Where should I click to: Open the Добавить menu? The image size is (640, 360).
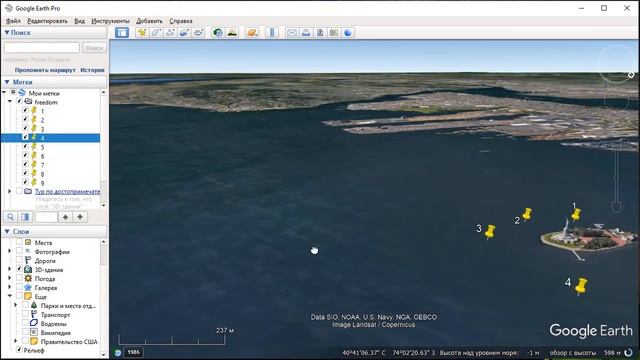pyautogui.click(x=149, y=21)
